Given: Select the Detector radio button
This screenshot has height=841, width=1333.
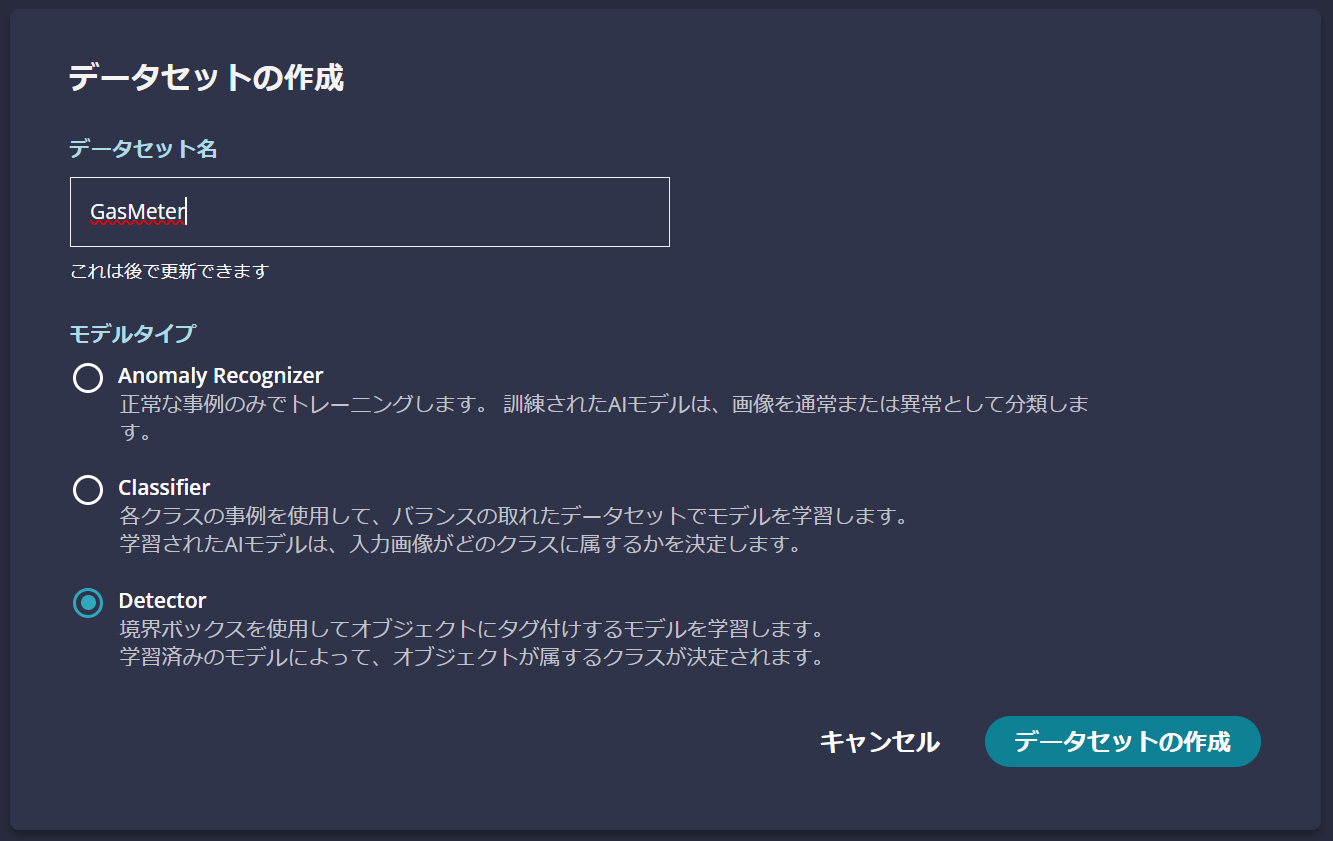Looking at the screenshot, I should coord(88,601).
